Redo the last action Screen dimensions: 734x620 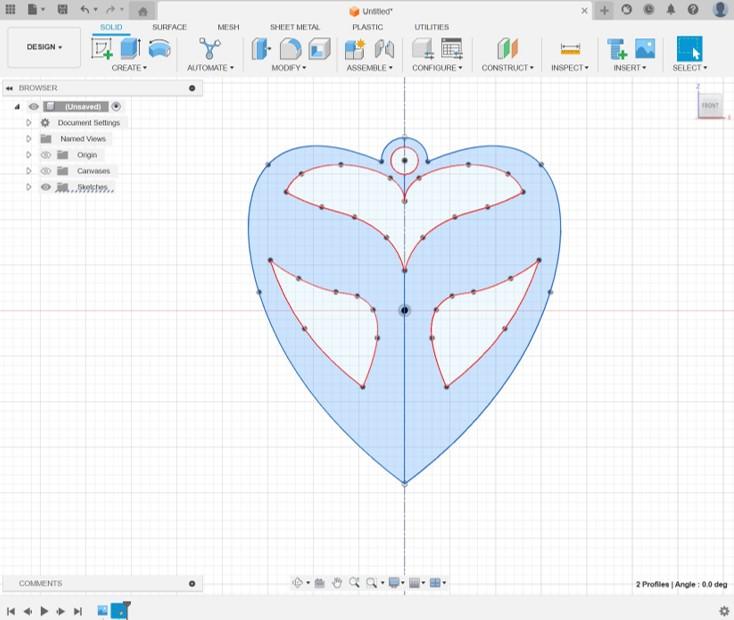[110, 9]
